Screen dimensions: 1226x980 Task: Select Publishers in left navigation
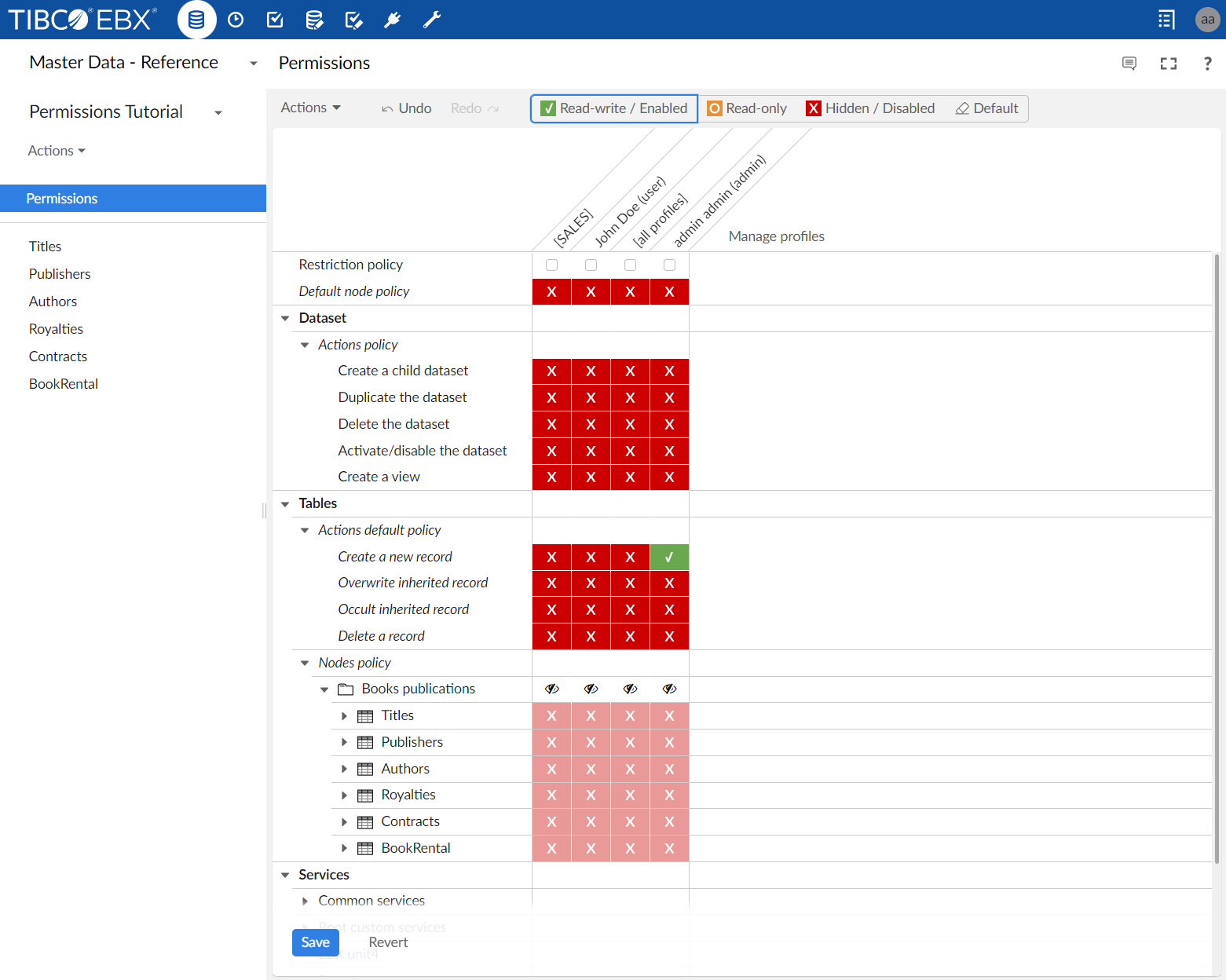coord(60,274)
